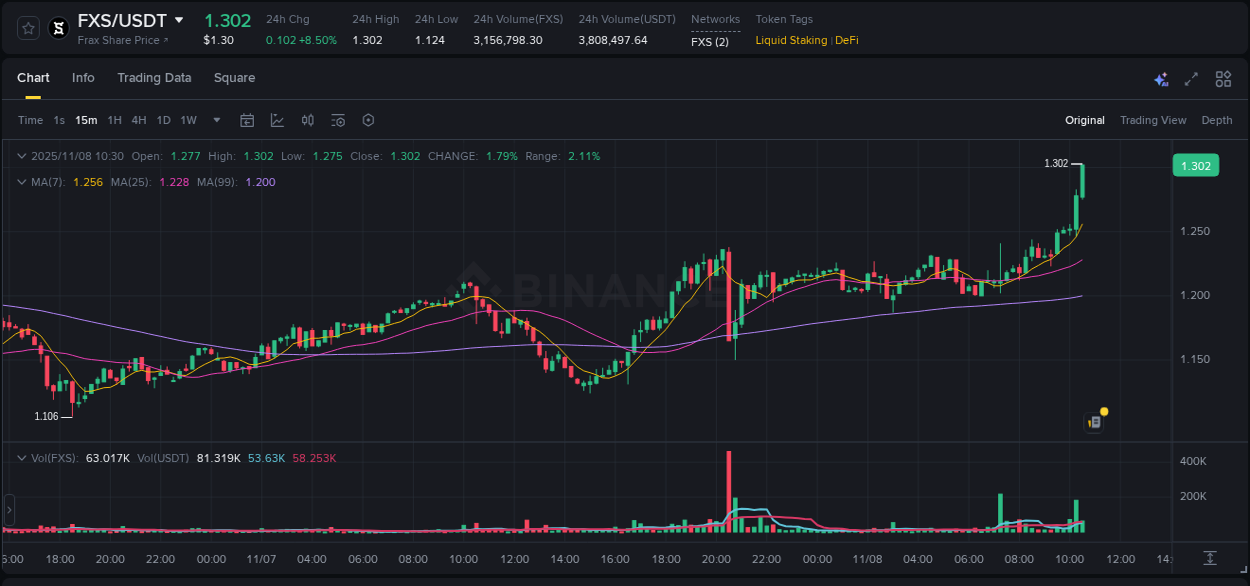This screenshot has height=586, width=1250.
Task: Expand the chart to fullscreen
Action: click(1191, 78)
